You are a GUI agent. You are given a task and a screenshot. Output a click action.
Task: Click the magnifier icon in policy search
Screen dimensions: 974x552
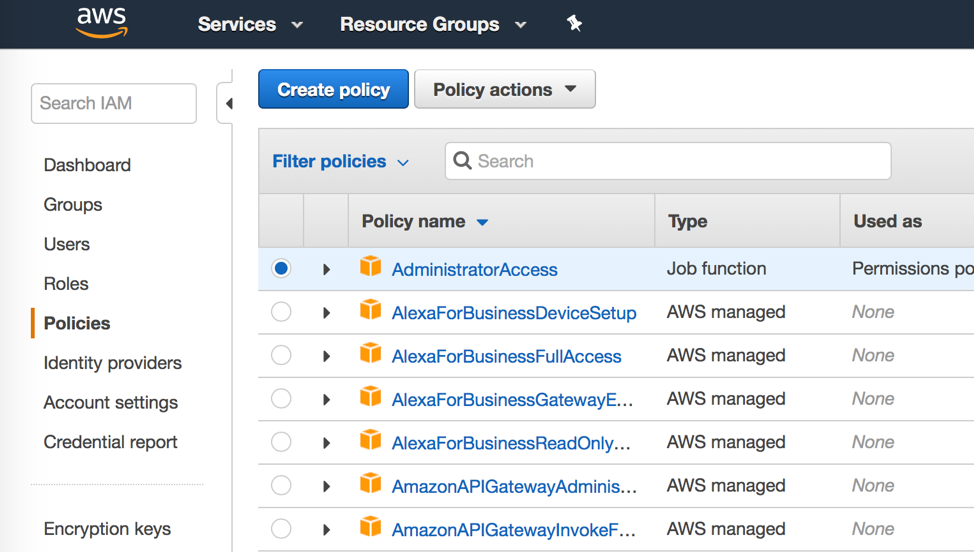tap(462, 161)
